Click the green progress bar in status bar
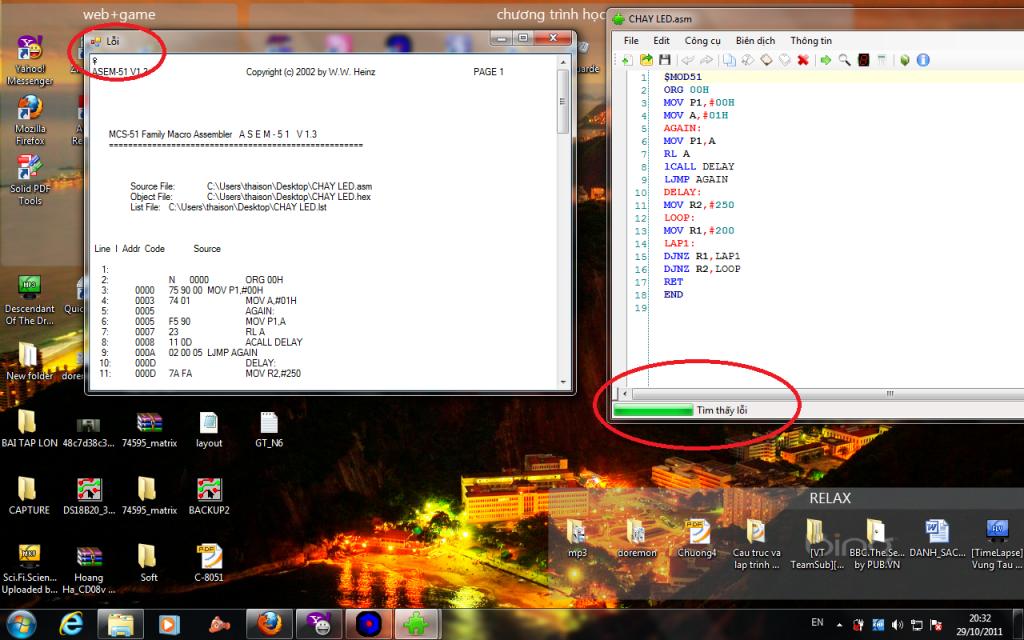This screenshot has width=1024, height=640. (653, 410)
